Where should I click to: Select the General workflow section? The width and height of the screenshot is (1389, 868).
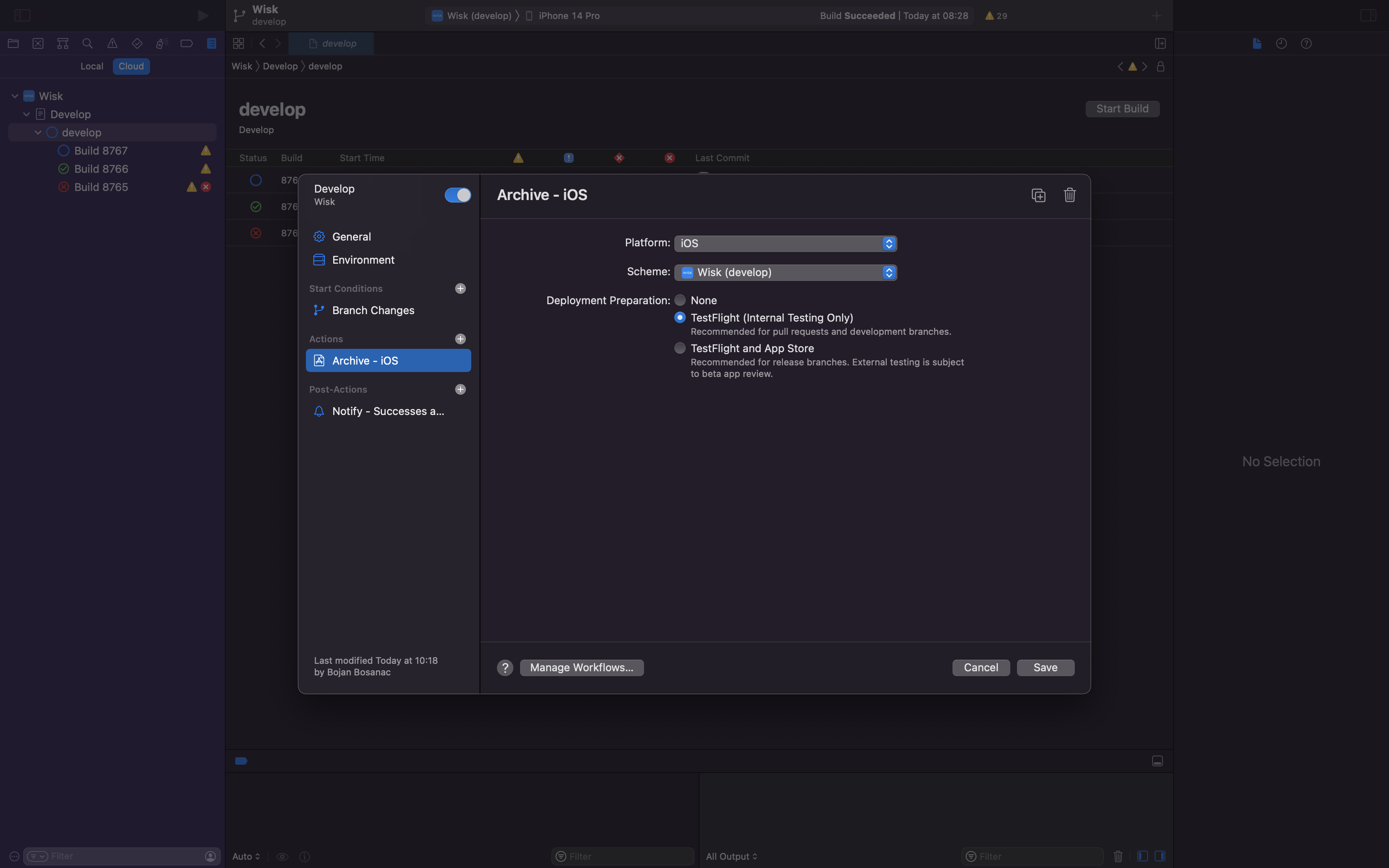(389, 237)
